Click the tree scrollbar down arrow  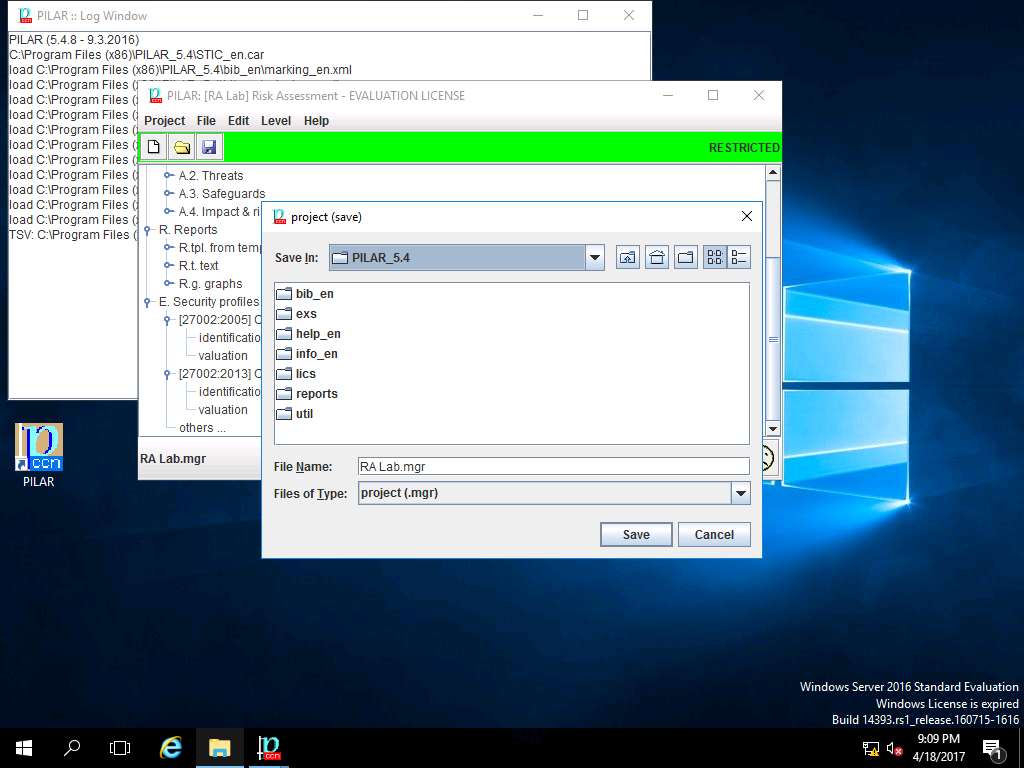[773, 429]
